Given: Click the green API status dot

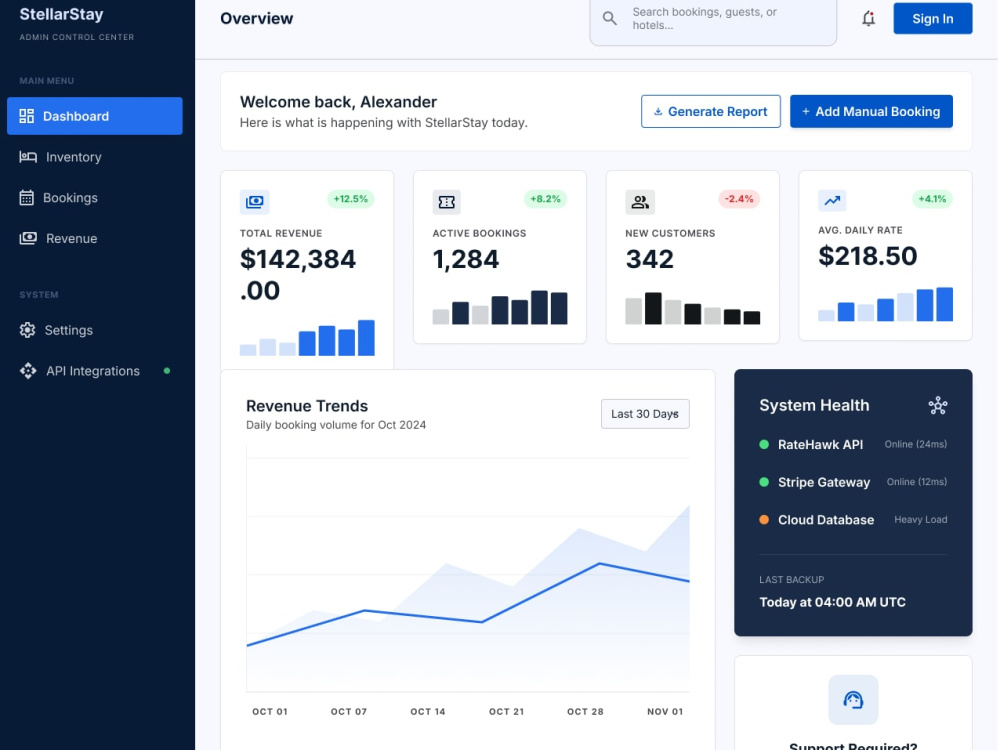Looking at the screenshot, I should (x=167, y=371).
